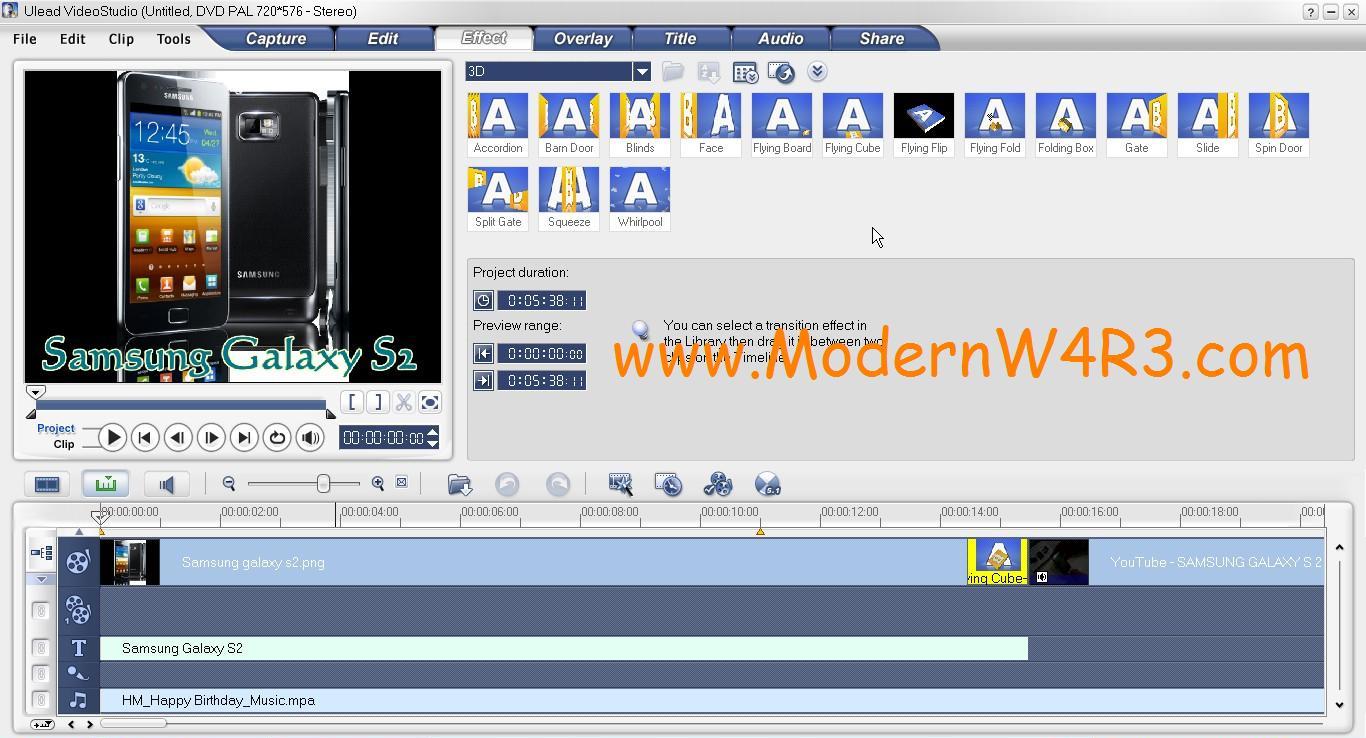
Task: Step to the previous frame
Action: click(178, 437)
